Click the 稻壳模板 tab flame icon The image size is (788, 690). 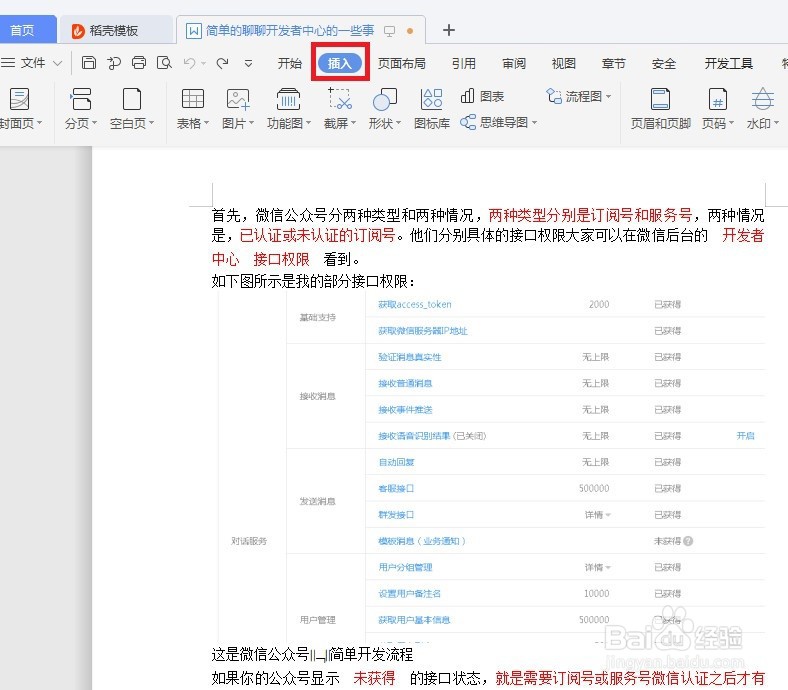coord(77,31)
